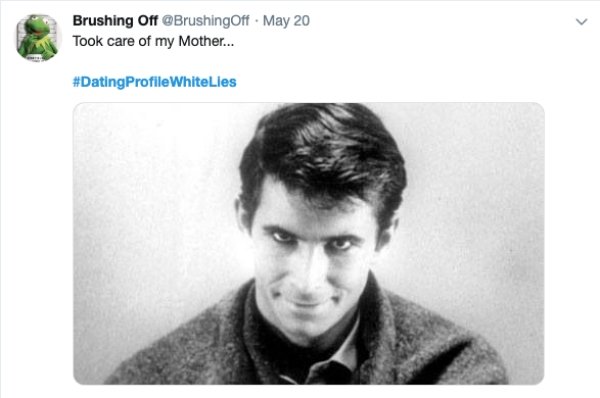Open the #DatingProfileWhiteLies hashtag
The width and height of the screenshot is (600, 398).
pyautogui.click(x=154, y=82)
